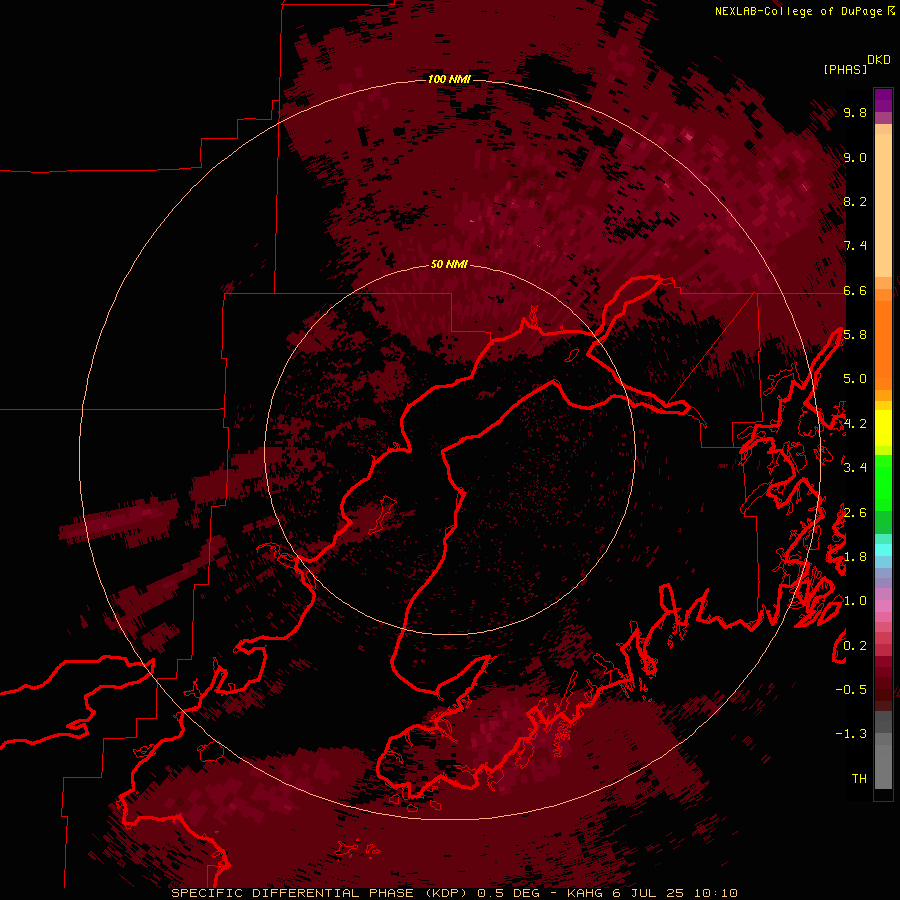Click the 2.6 scale value
Screen dimensions: 900x900
pos(855,513)
